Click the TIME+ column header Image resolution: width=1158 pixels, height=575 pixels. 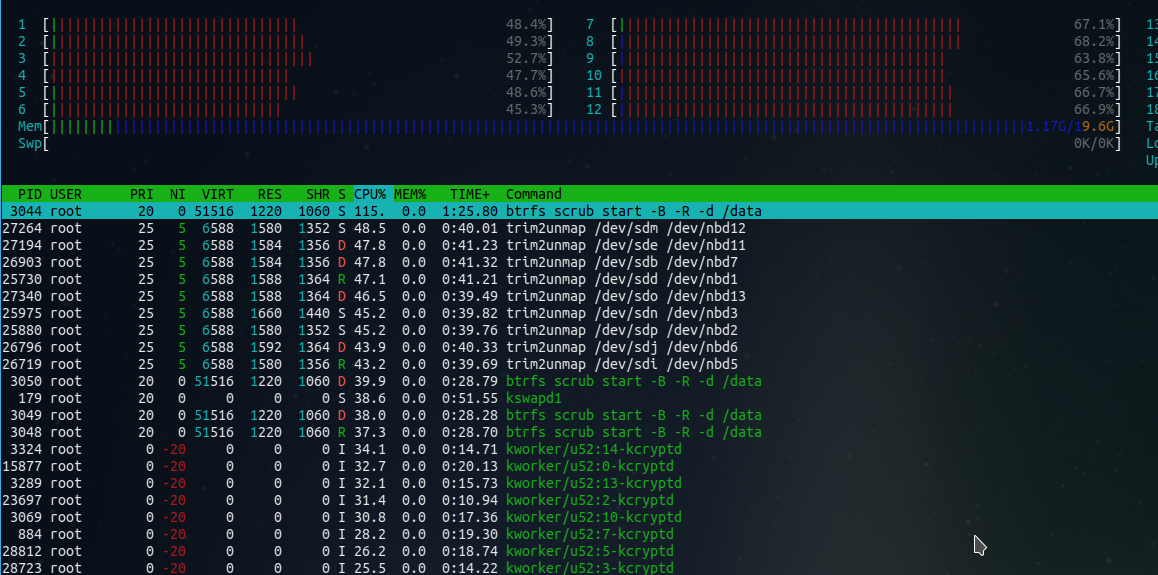pyautogui.click(x=470, y=194)
